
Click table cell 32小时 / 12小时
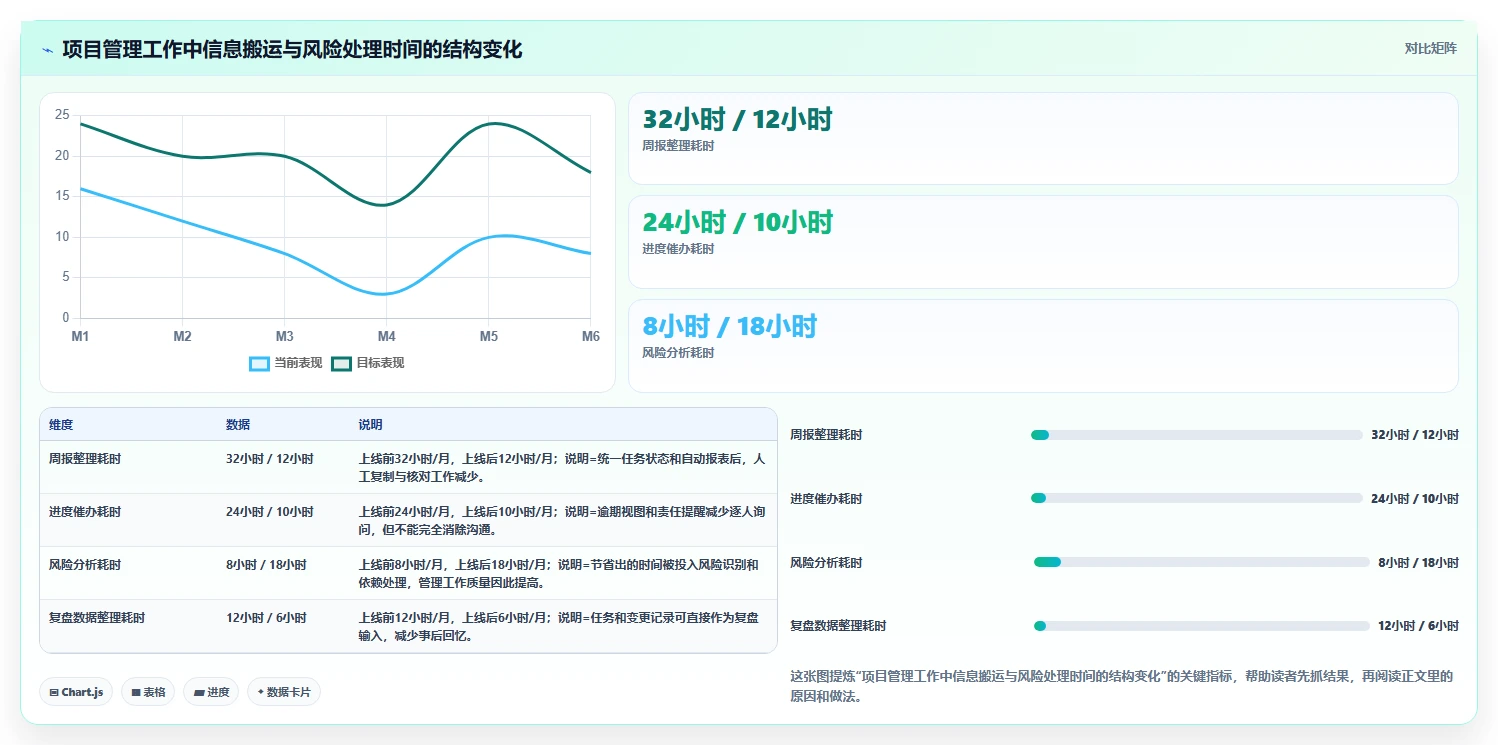[270, 459]
